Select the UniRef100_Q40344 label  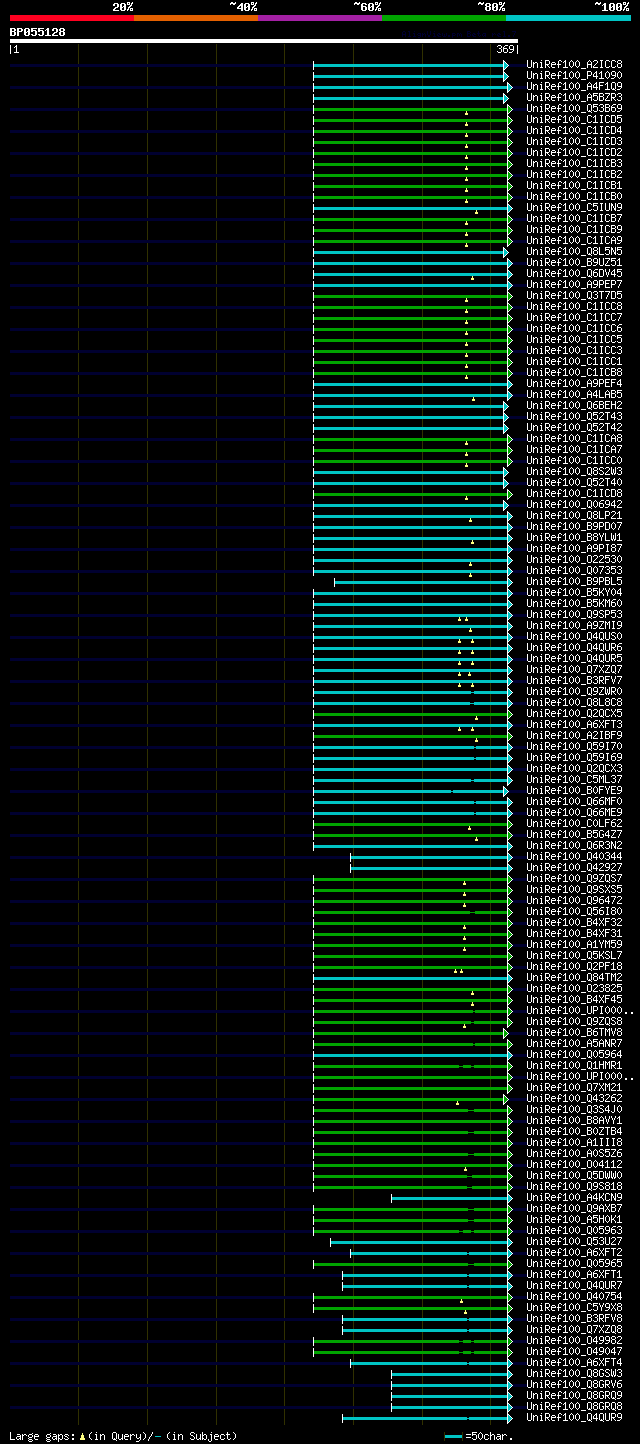574,856
